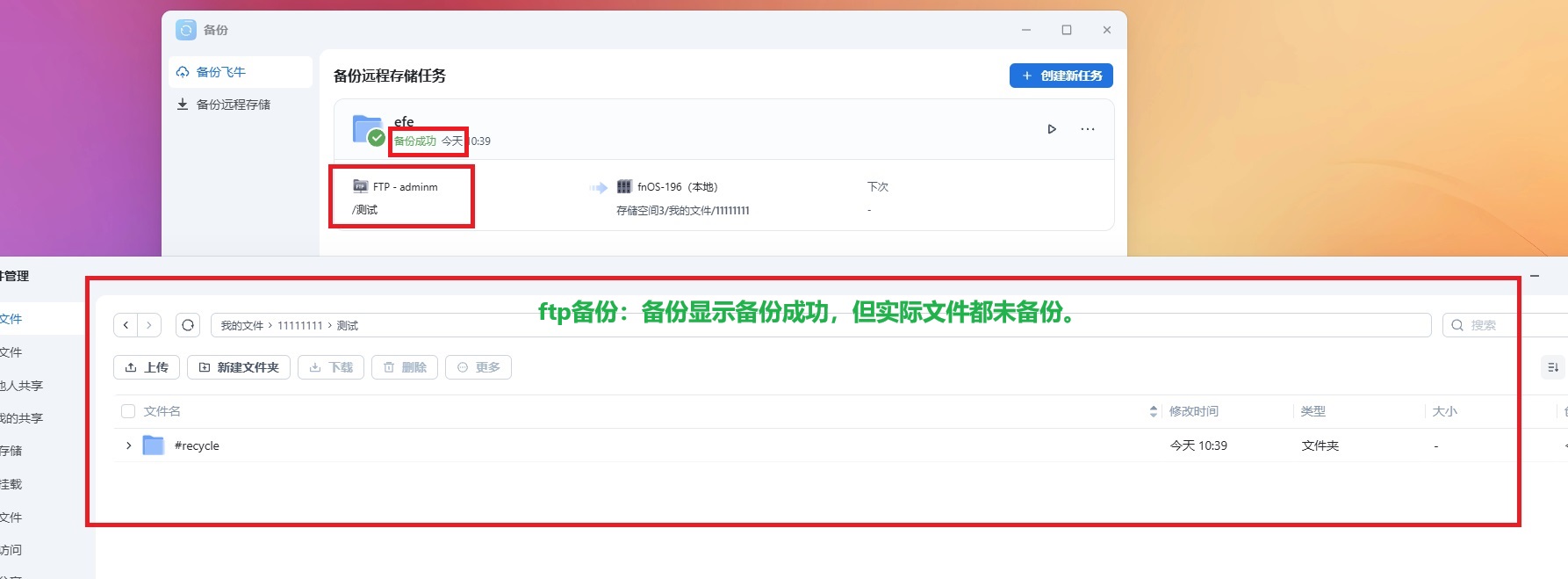Click the 下载 download button
This screenshot has width=1568, height=579.
pos(331,367)
